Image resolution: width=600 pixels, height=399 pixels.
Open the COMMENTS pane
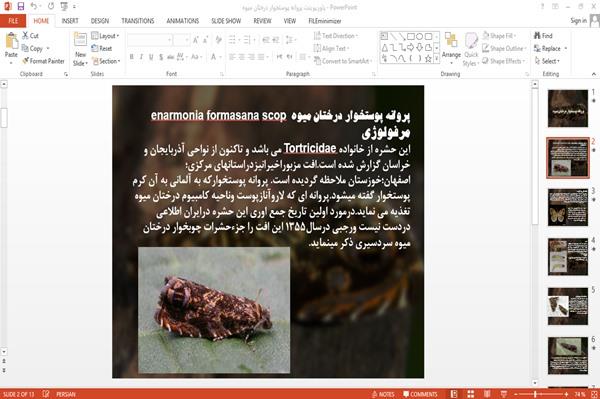coord(420,394)
